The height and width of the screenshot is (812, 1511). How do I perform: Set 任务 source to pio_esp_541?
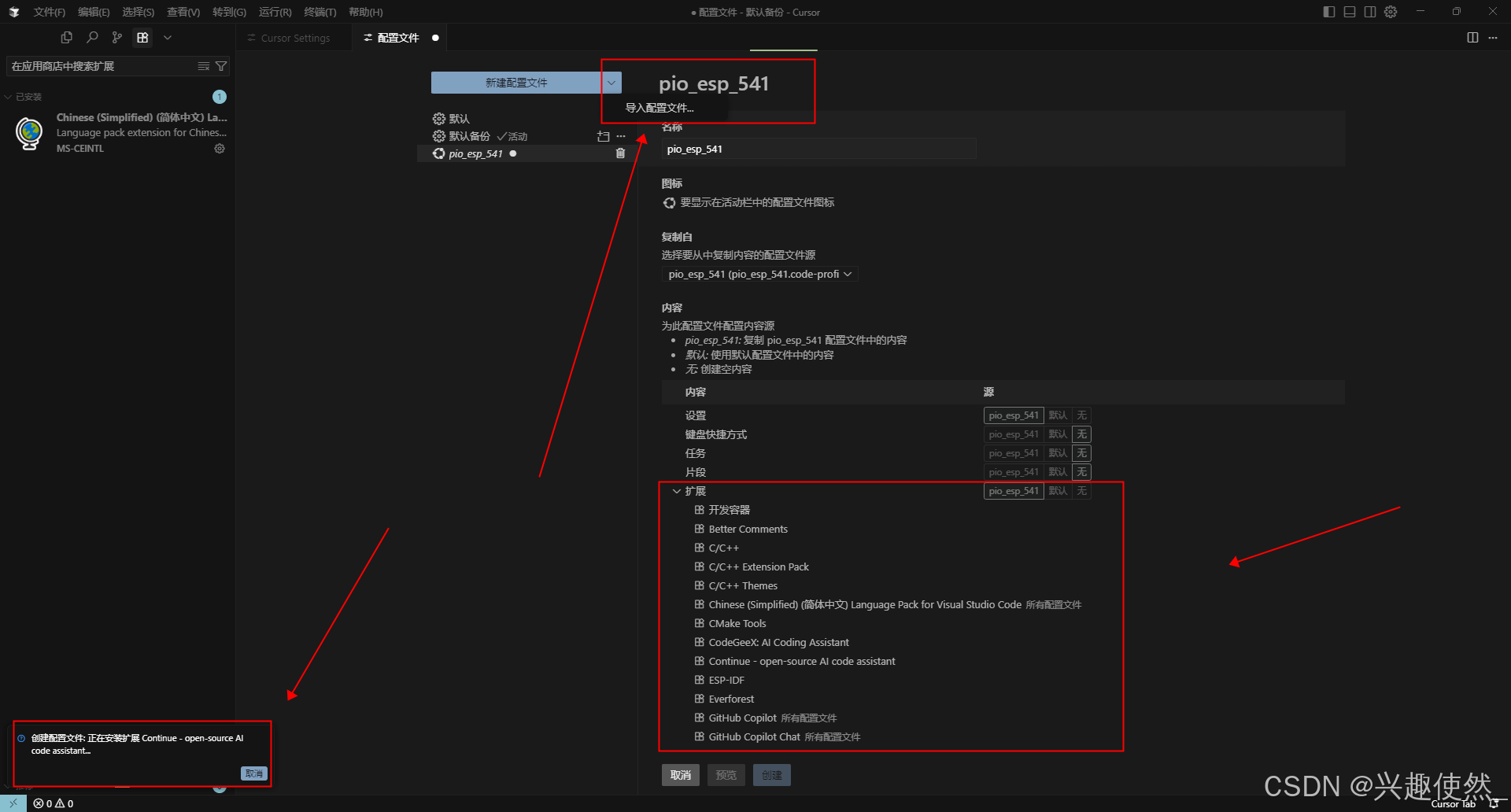1014,453
